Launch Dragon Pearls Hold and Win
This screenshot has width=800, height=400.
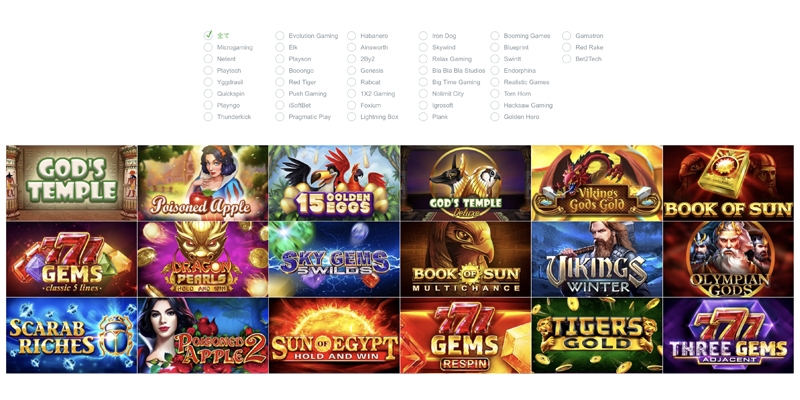203,259
